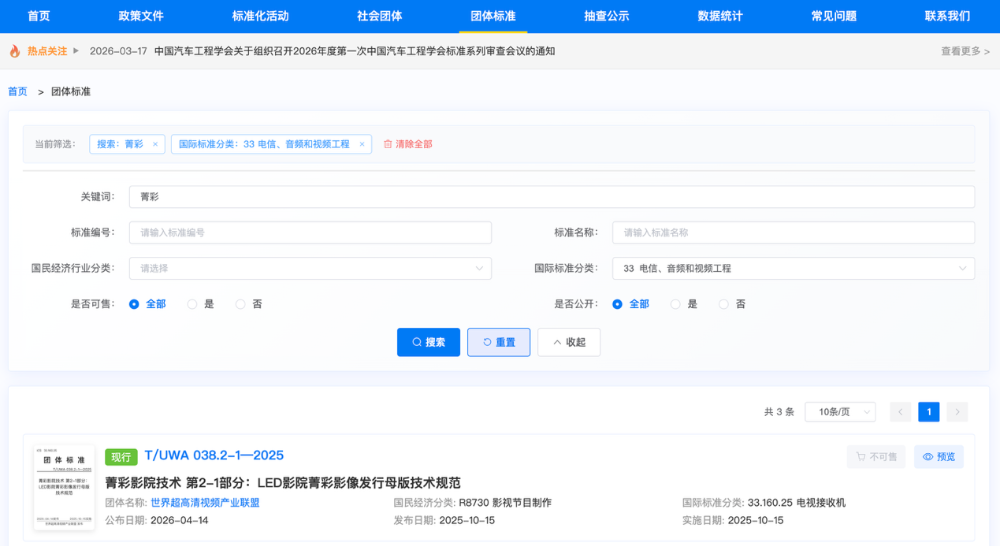Remove the 国际标准分类 filter tag

tap(361, 144)
